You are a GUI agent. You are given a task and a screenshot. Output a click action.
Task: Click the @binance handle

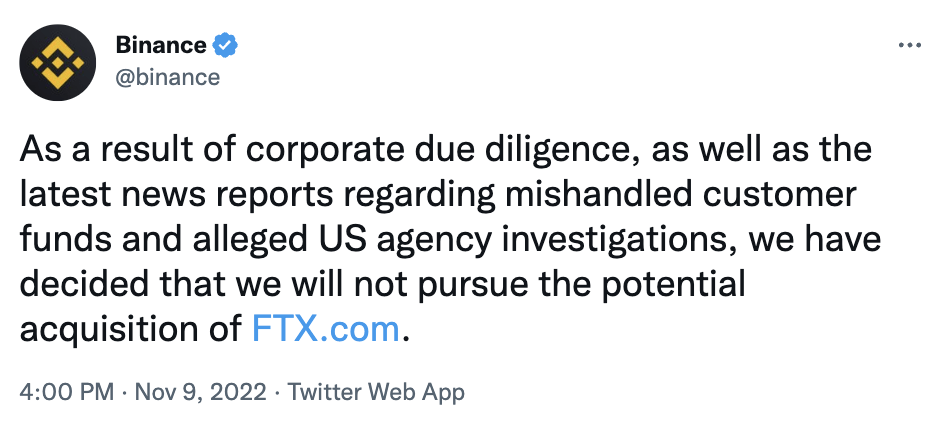tap(167, 76)
